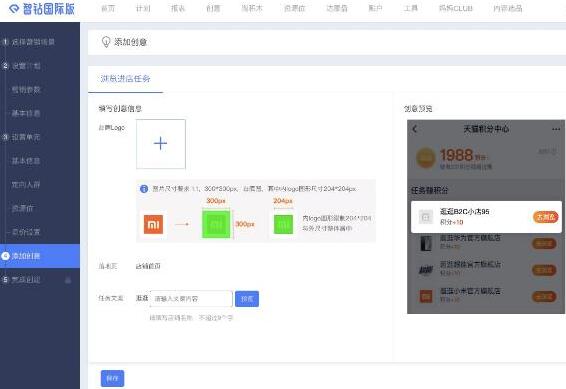Open the 计划 top navigation item

pyautogui.click(x=143, y=8)
